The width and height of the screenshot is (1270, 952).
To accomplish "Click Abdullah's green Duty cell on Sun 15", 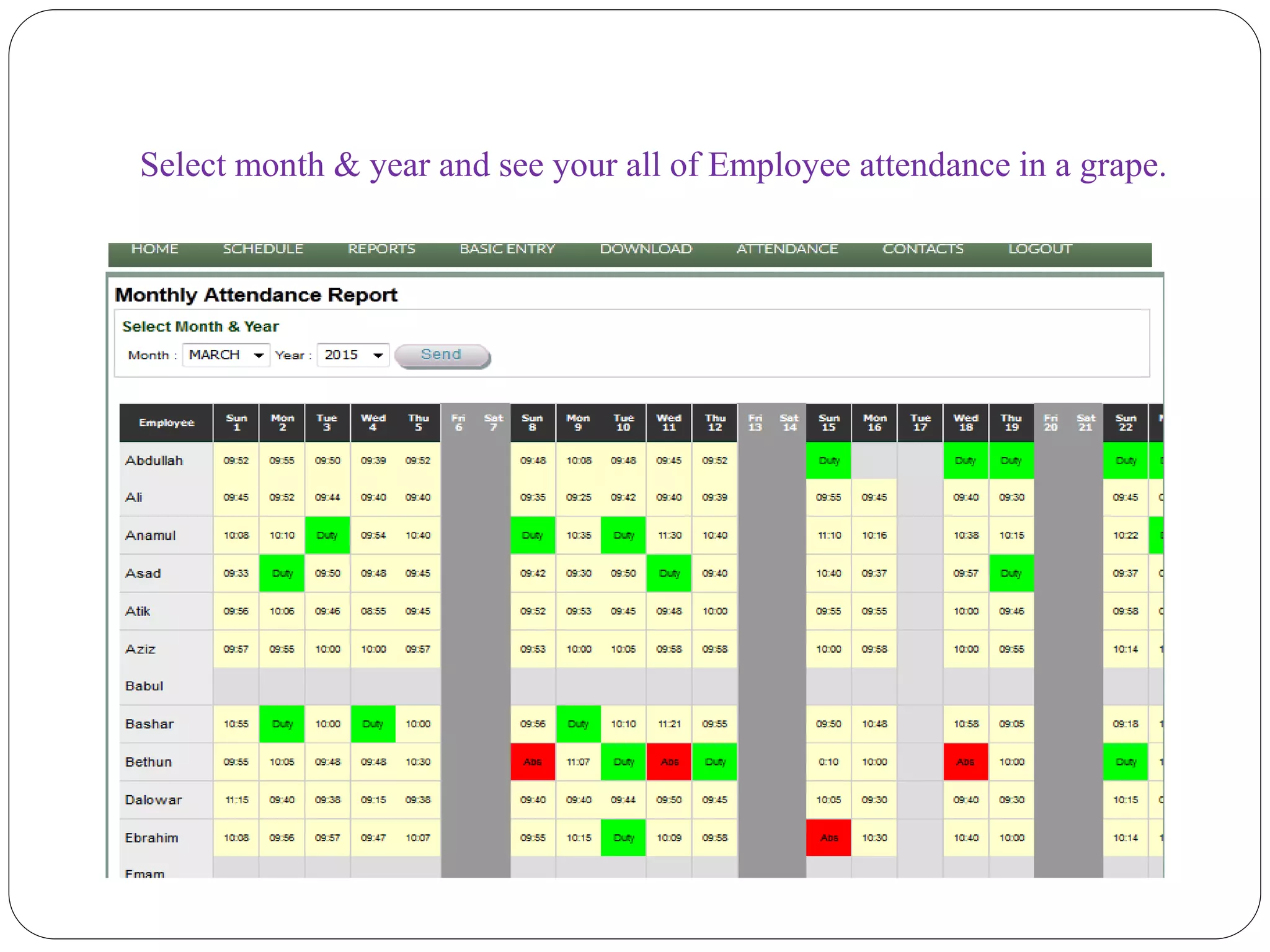I will (828, 461).
